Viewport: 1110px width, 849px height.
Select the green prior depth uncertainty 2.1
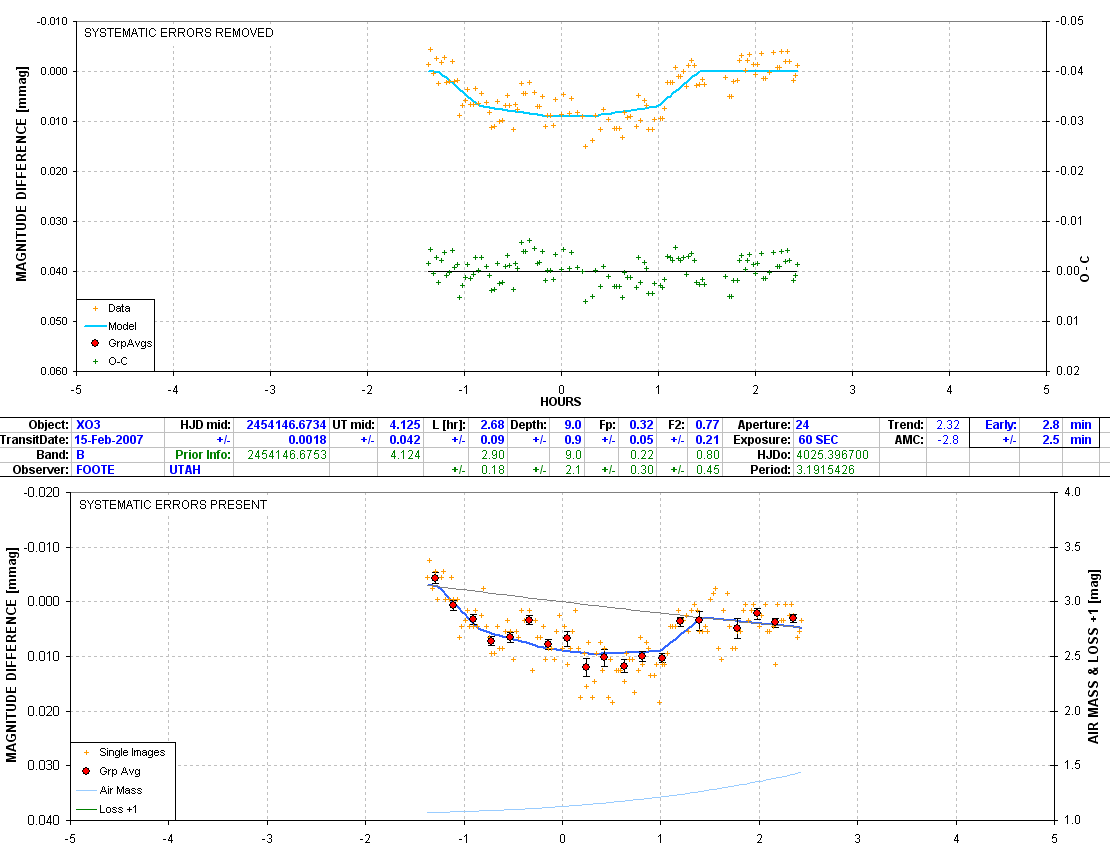[573, 469]
